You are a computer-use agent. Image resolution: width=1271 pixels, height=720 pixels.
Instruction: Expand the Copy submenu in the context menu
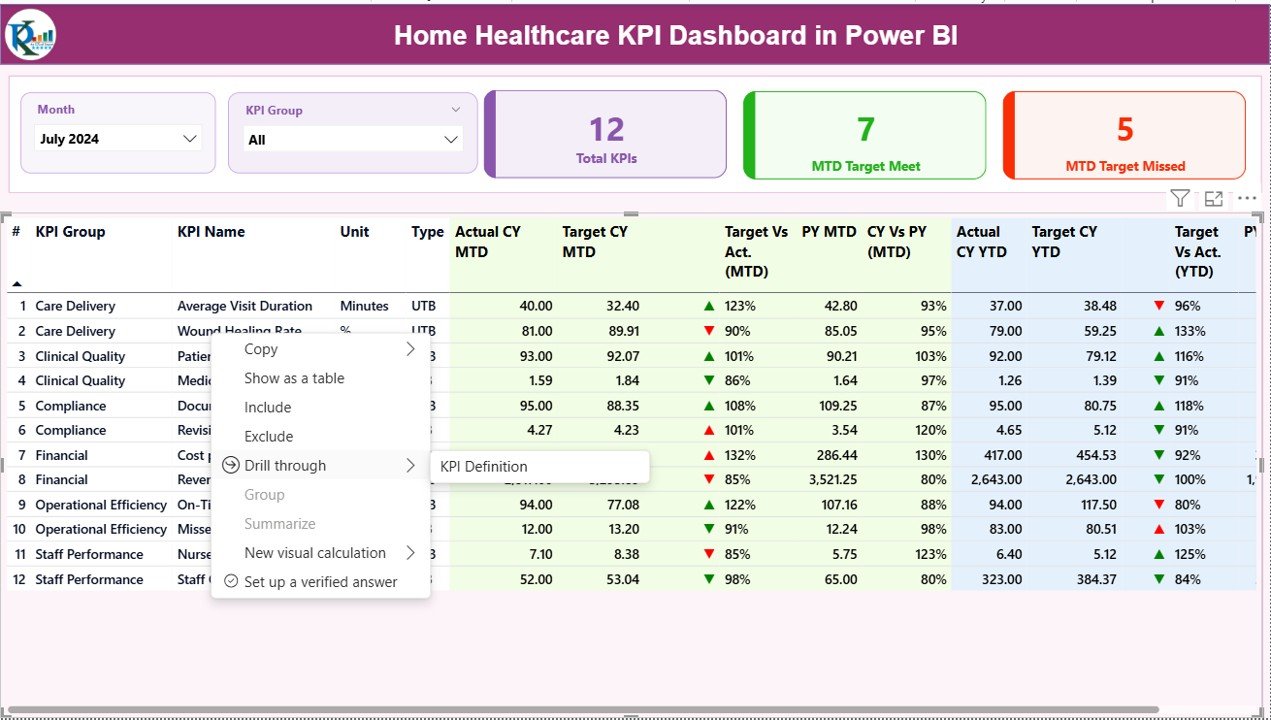point(410,349)
